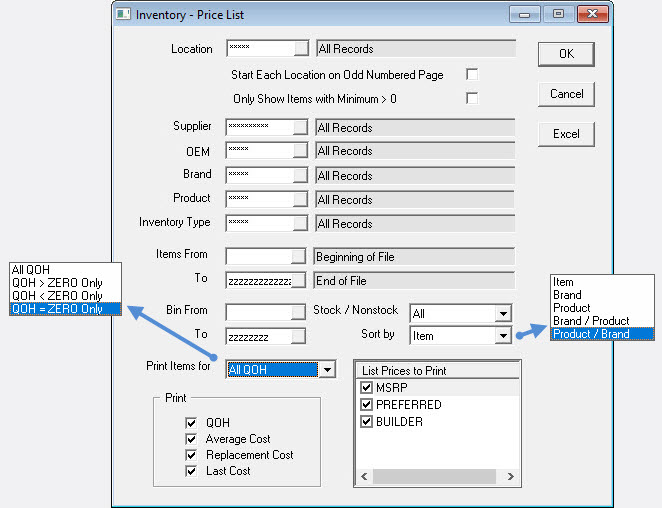This screenshot has width=662, height=508.
Task: Click the Inventory Price List window icon
Action: 123,14
